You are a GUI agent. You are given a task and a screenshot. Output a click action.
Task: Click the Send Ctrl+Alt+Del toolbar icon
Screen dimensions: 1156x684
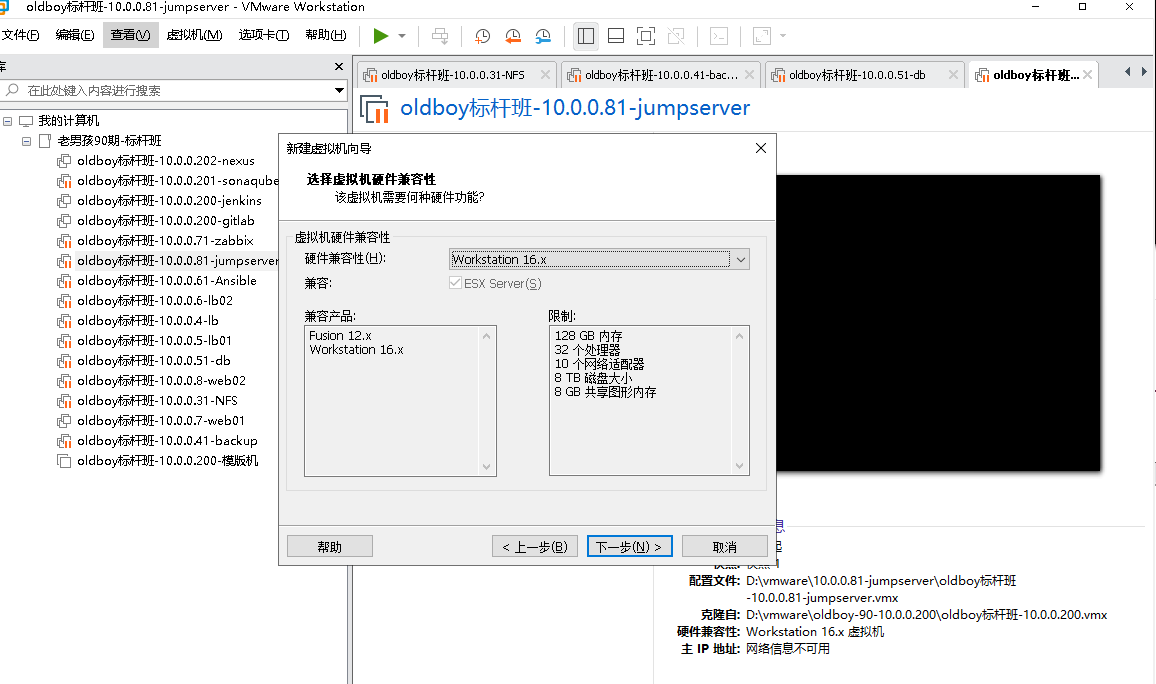440,35
